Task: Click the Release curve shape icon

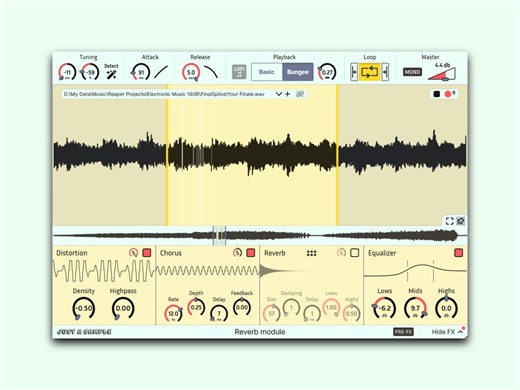Action: click(x=211, y=72)
